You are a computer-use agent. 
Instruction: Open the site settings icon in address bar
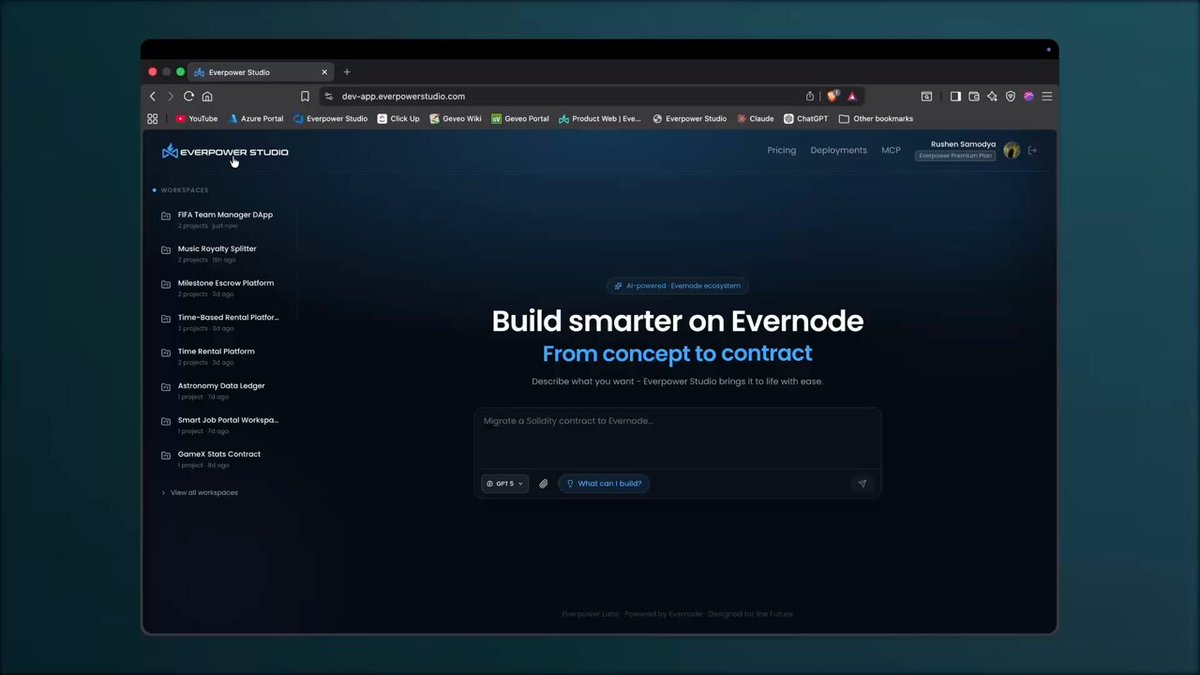(328, 96)
